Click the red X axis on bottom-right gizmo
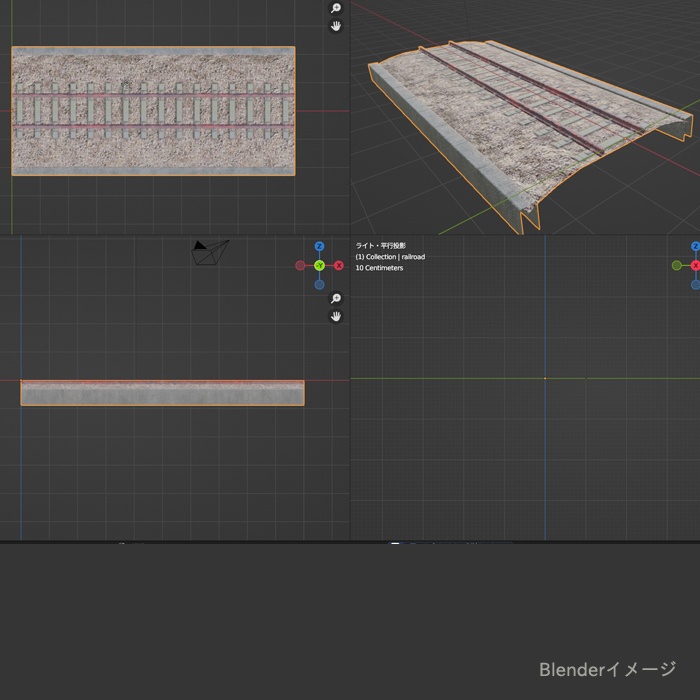This screenshot has height=700, width=700. (x=696, y=266)
